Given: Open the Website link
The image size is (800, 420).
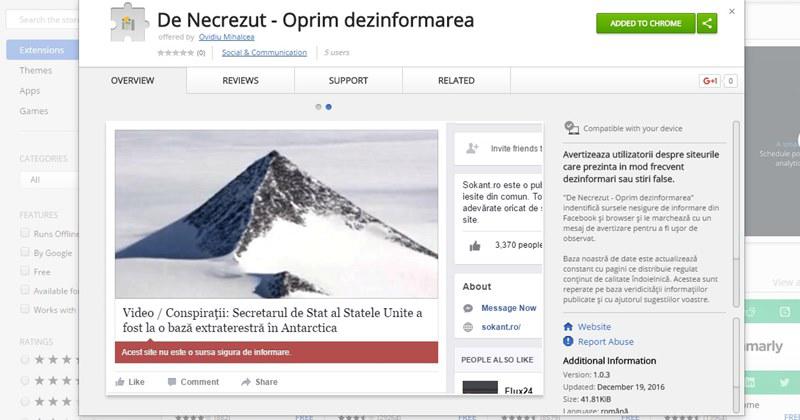Looking at the screenshot, I should [594, 327].
